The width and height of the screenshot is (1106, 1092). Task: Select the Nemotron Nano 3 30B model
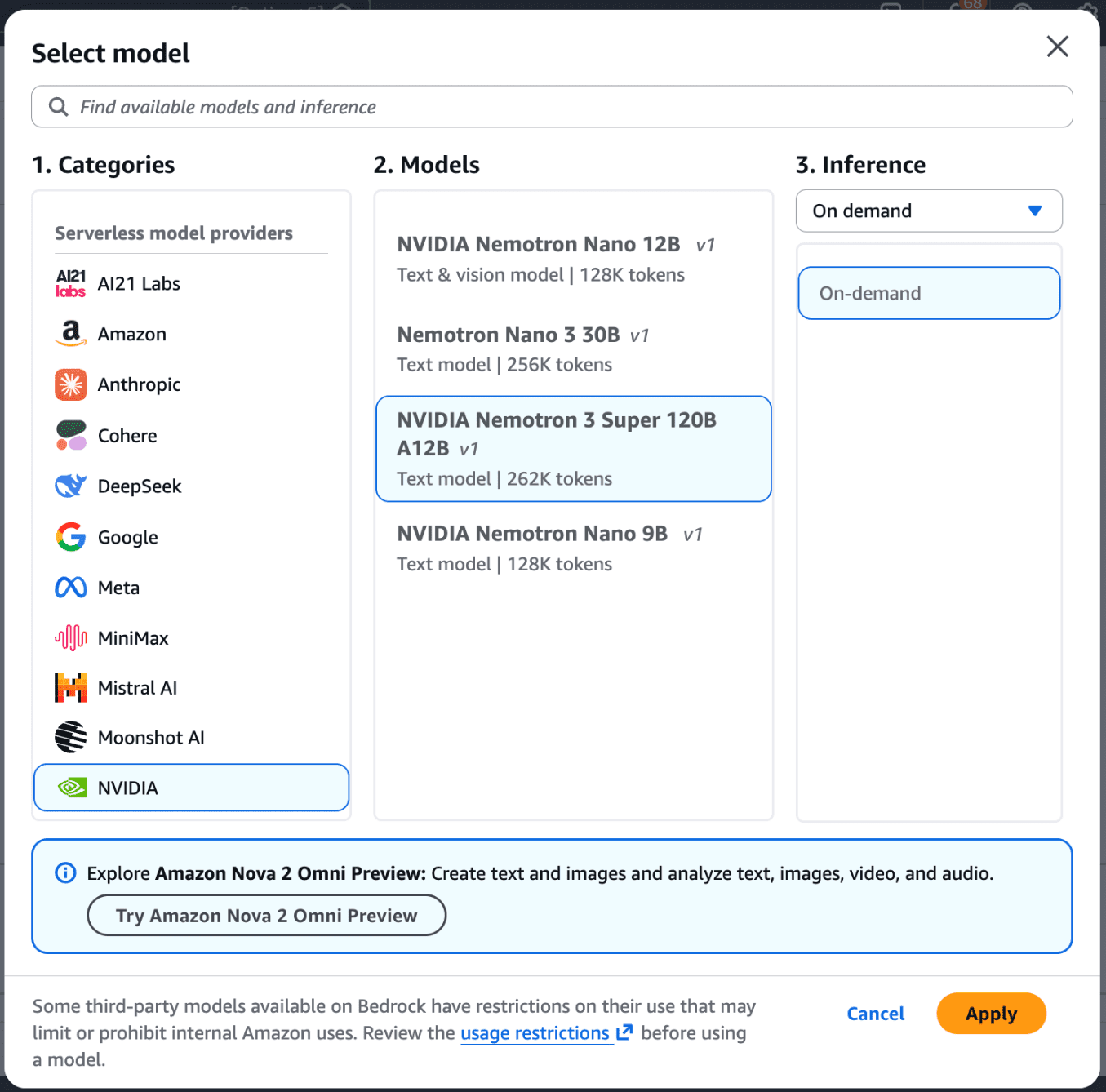pos(573,349)
